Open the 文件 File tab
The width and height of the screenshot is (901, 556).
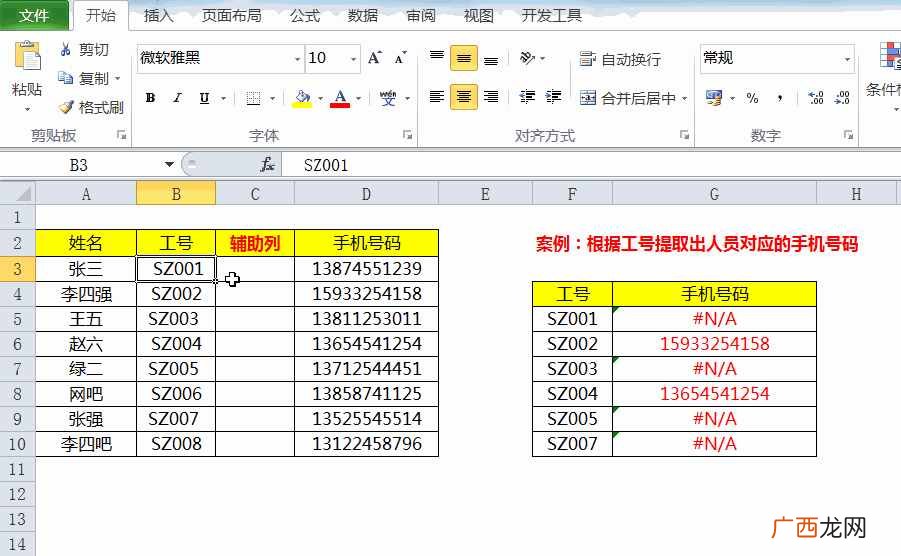pyautogui.click(x=34, y=16)
